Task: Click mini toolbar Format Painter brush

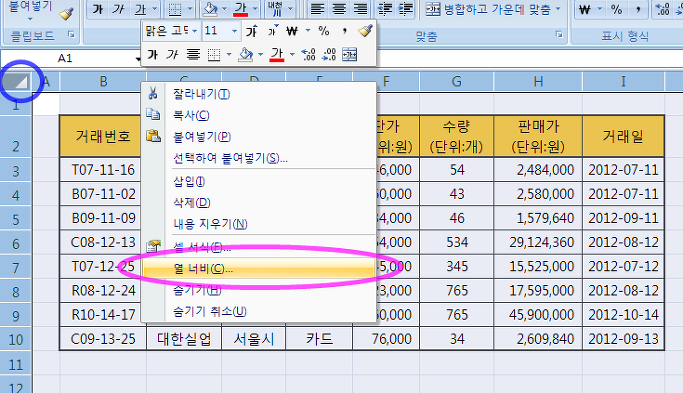Action: pos(365,31)
